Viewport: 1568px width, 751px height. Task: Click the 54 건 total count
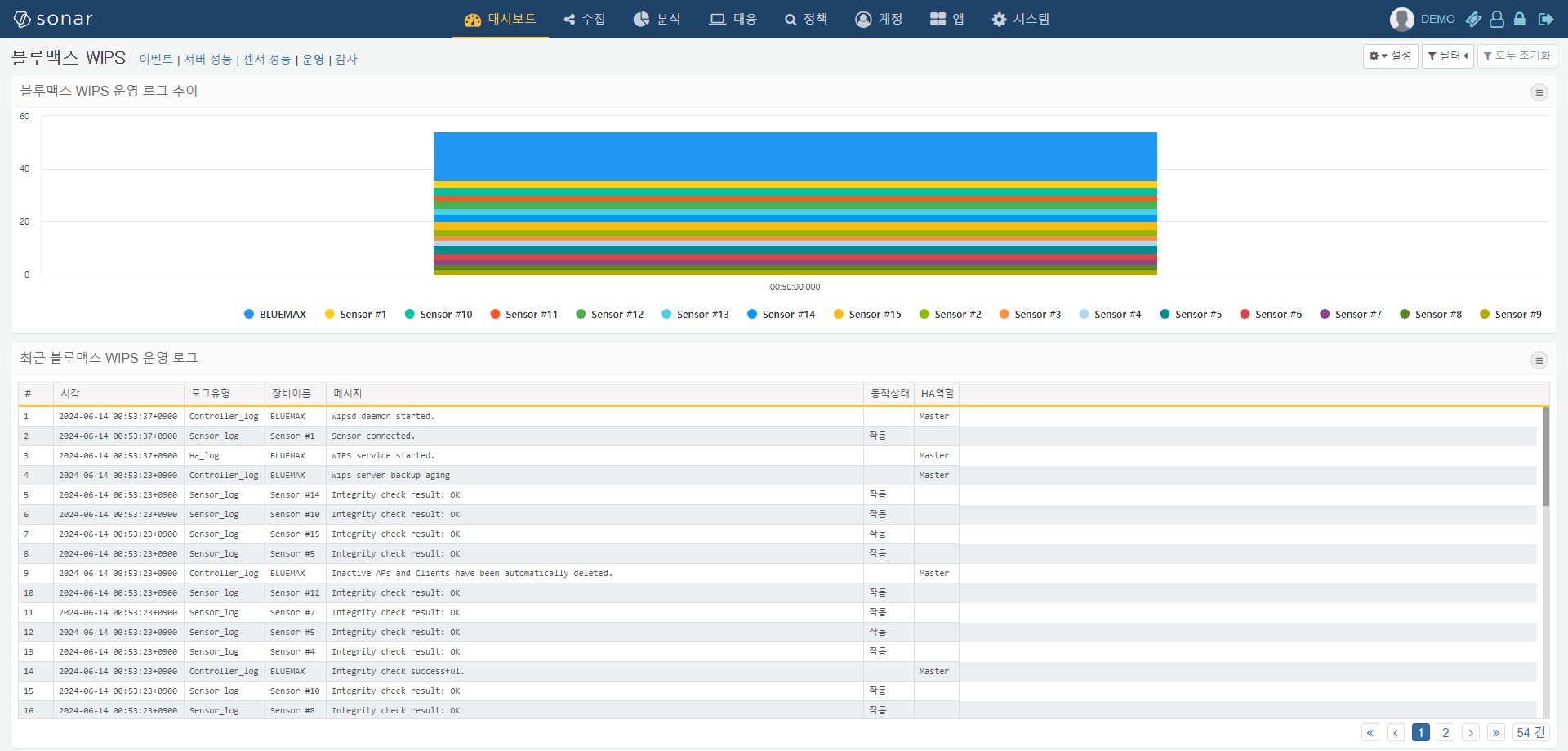[1531, 732]
